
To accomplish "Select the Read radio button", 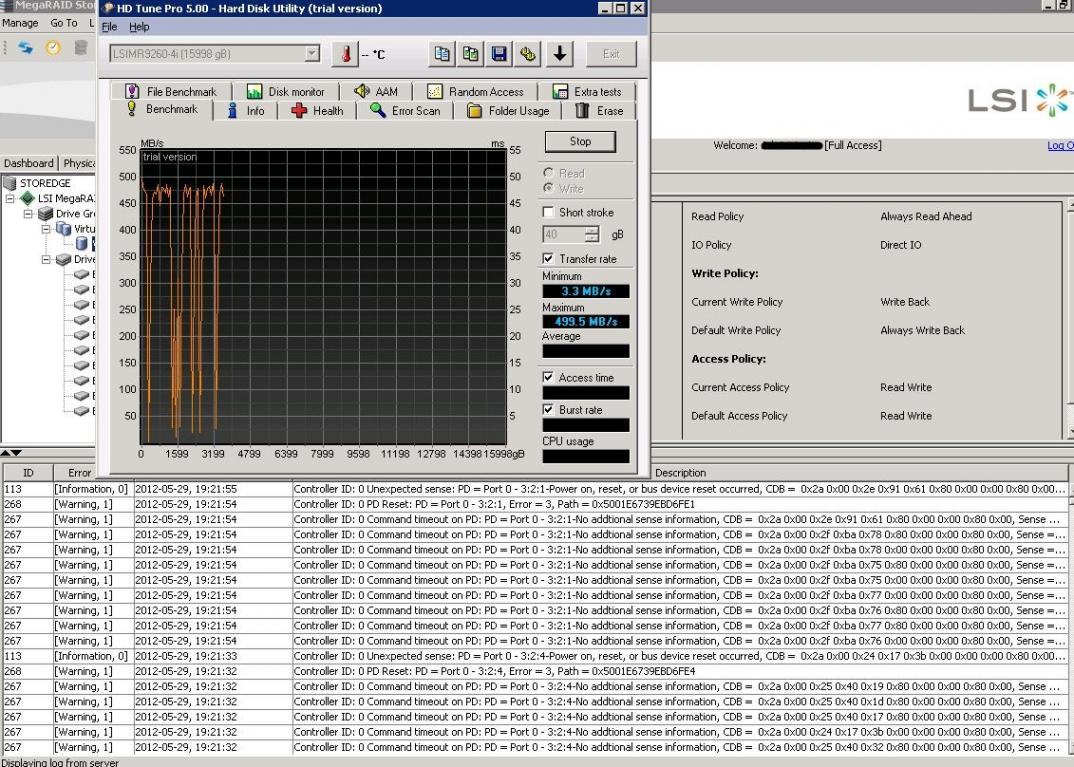I will tap(548, 173).
